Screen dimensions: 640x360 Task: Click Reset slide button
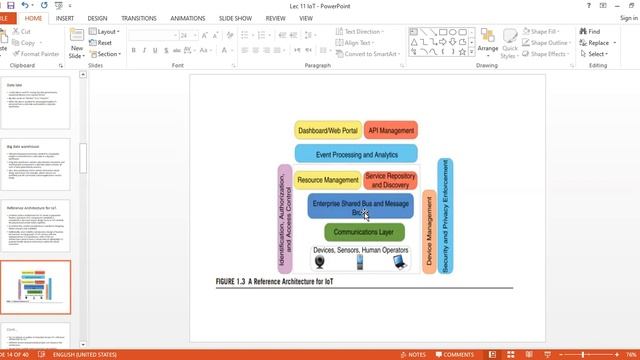tap(100, 42)
